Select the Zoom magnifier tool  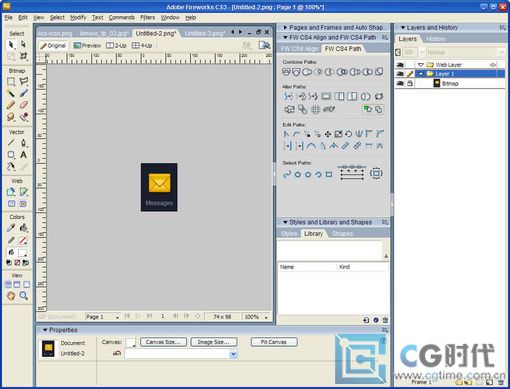click(x=23, y=295)
